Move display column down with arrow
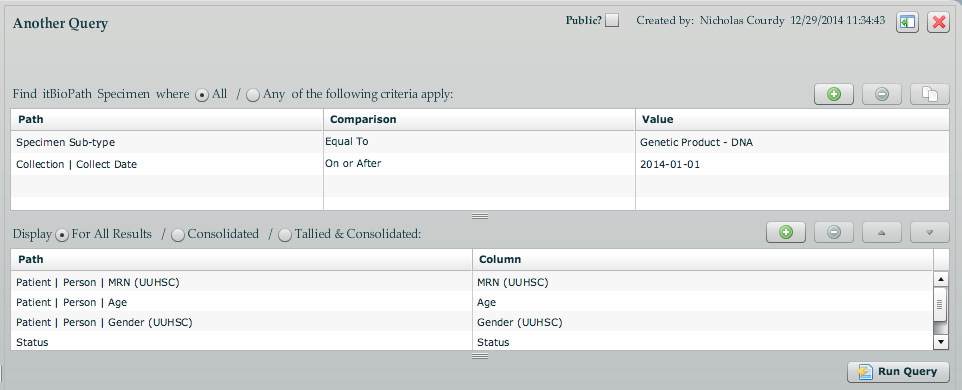The width and height of the screenshot is (962, 390). pyautogui.click(x=930, y=232)
